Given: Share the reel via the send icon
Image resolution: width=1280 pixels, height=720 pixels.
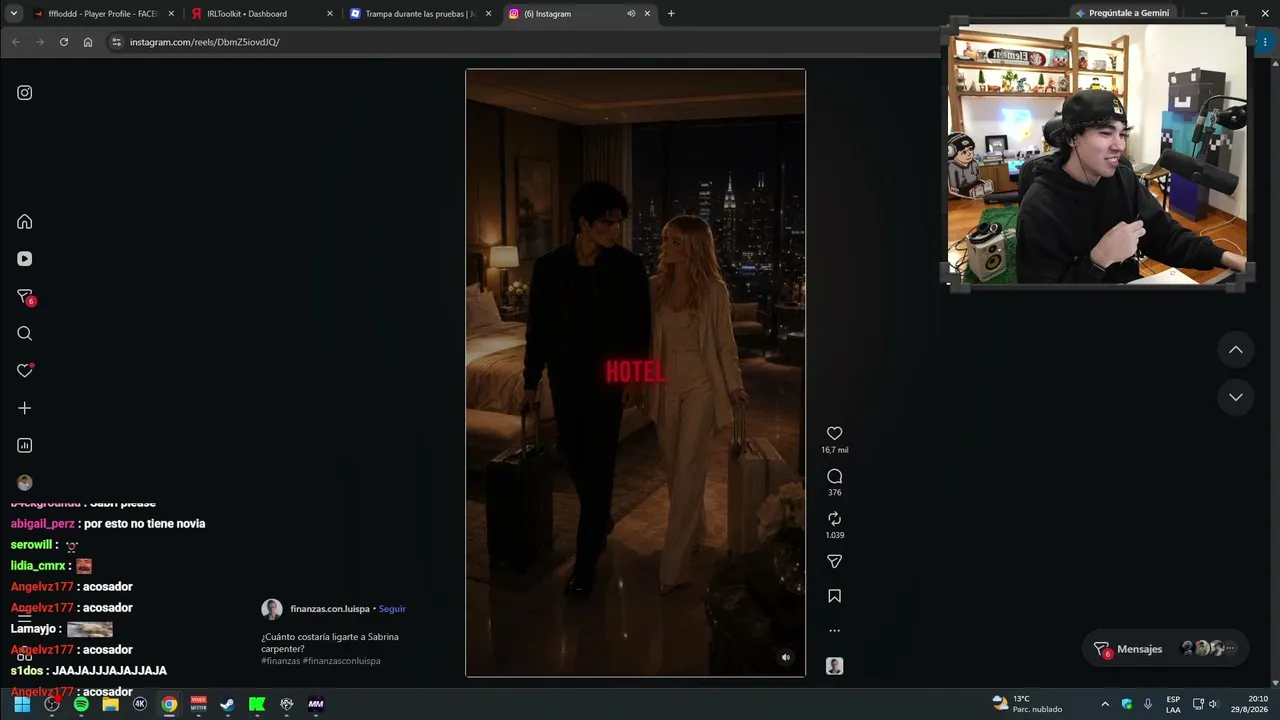Looking at the screenshot, I should tap(835, 562).
